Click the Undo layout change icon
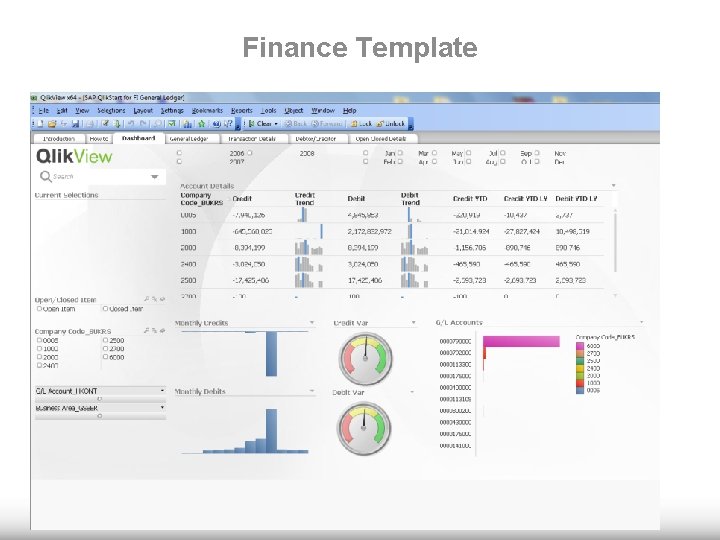This screenshot has height=540, width=720. [x=131, y=124]
